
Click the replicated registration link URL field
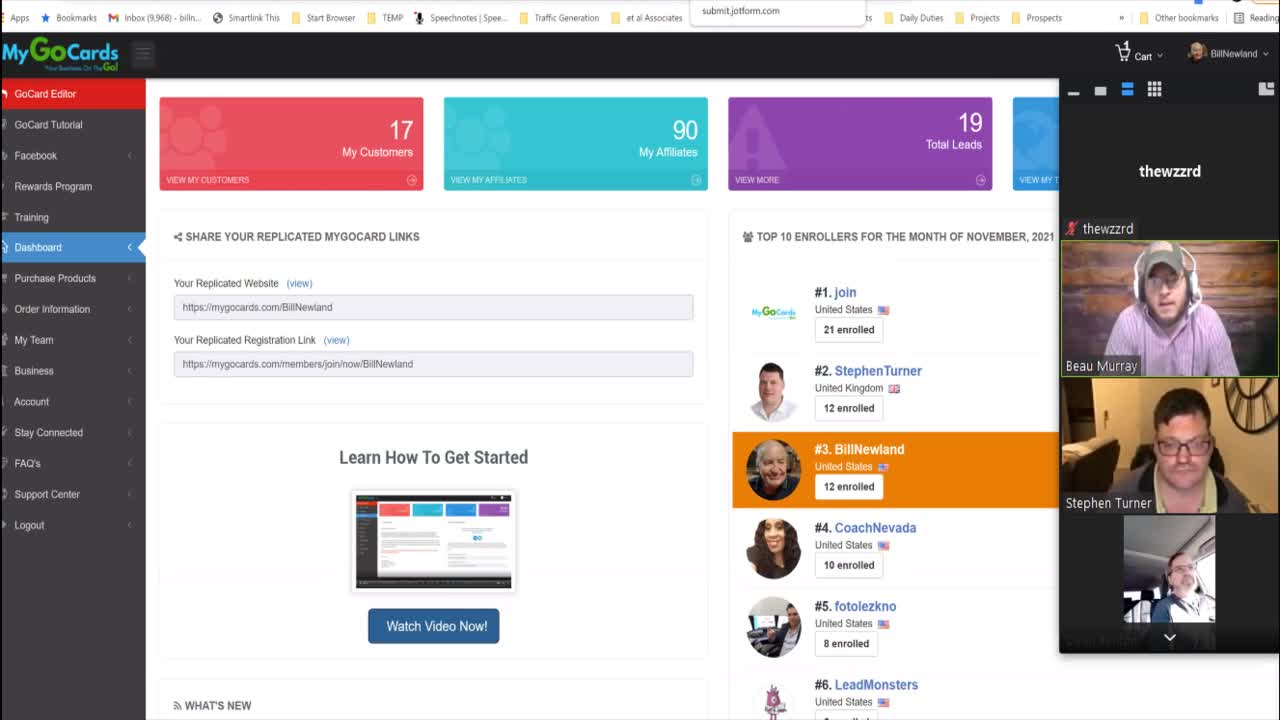pos(433,364)
